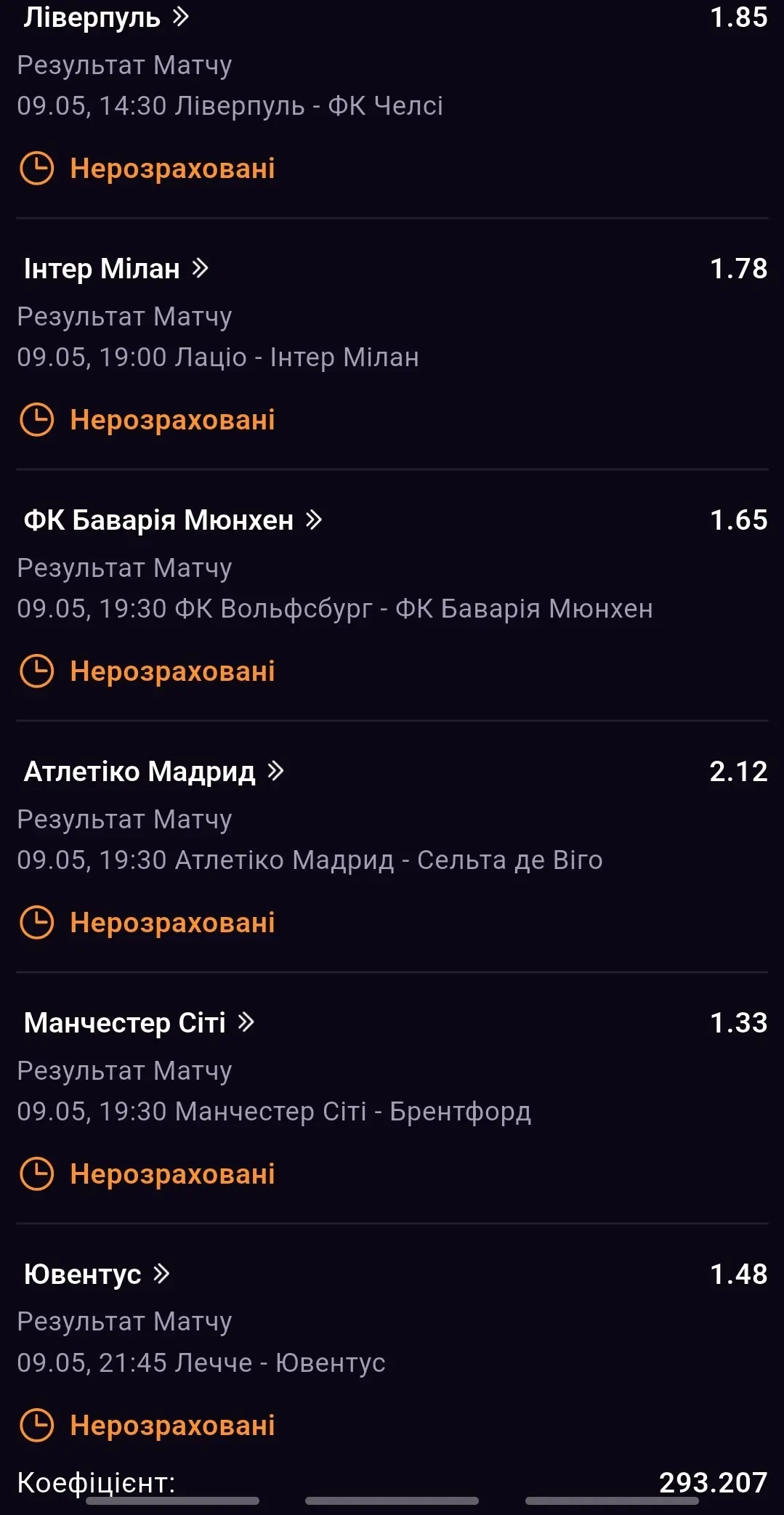The image size is (784, 1515).
Task: Open the chevron next to Атлетіко Мадрид
Action: (275, 771)
